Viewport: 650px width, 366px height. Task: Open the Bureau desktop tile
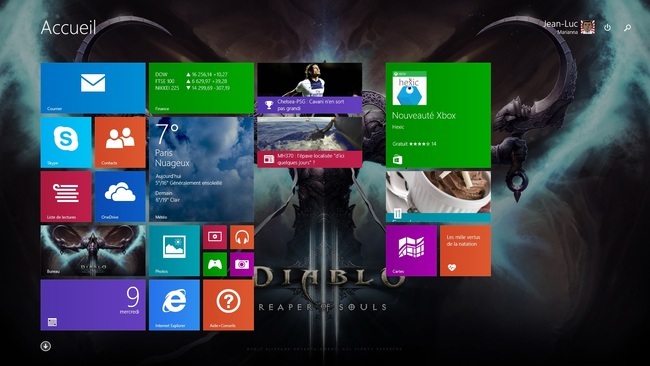pyautogui.click(x=93, y=250)
